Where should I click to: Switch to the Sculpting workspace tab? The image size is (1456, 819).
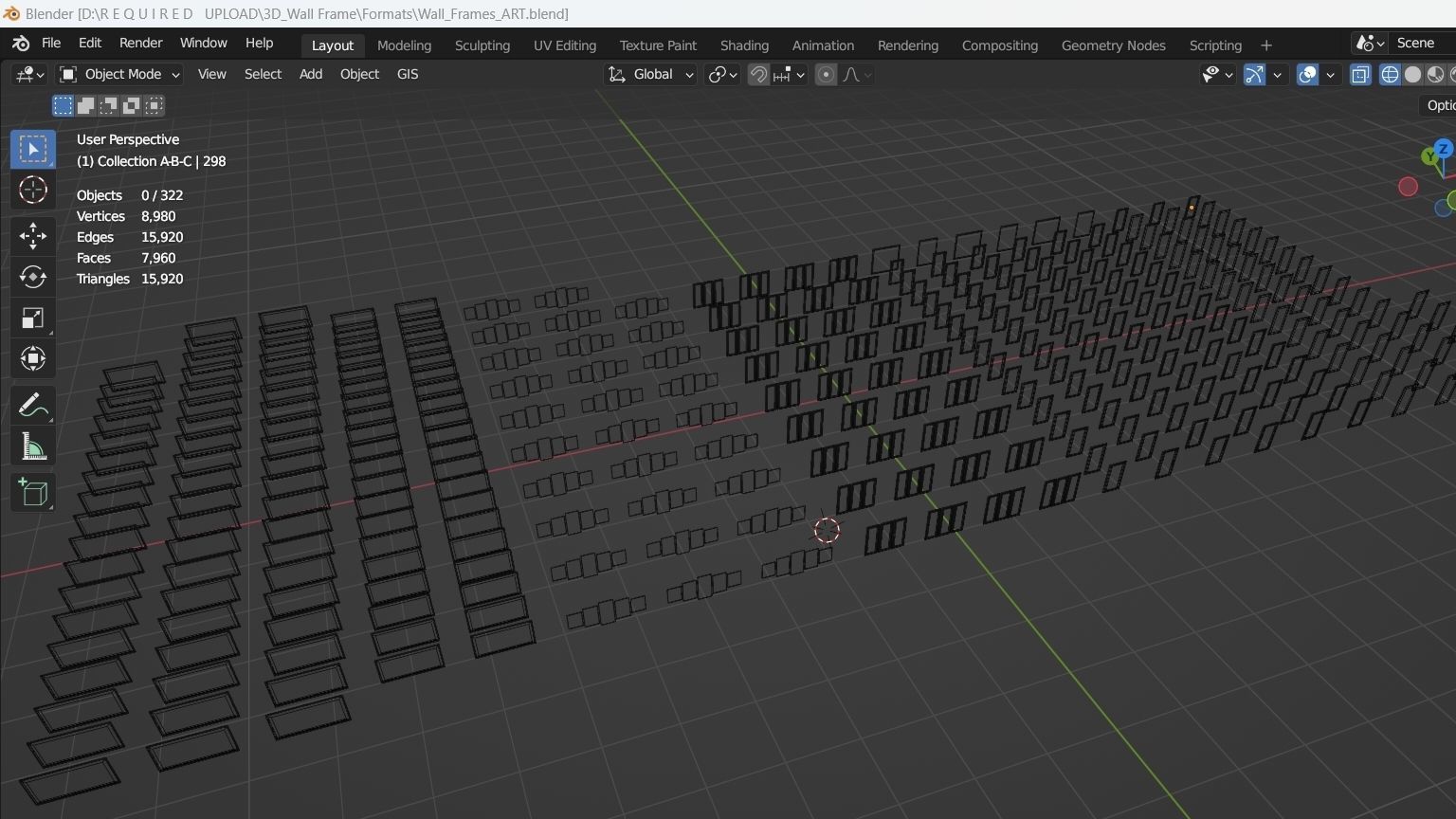[x=482, y=45]
